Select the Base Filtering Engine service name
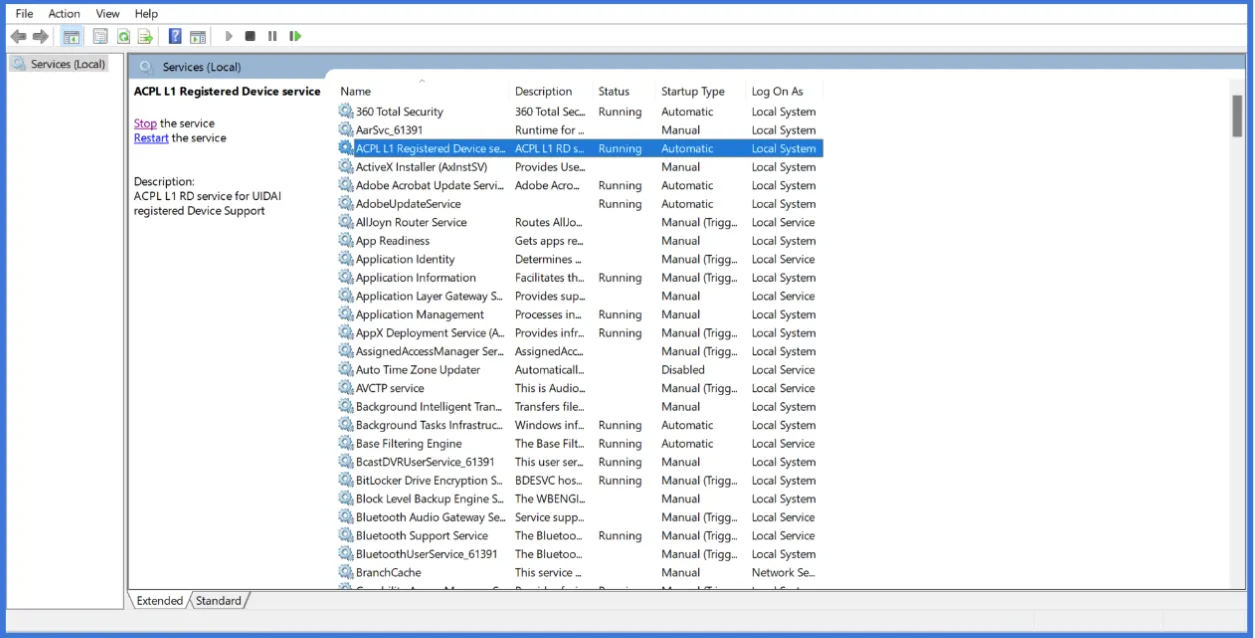1255x638 pixels. pyautogui.click(x=409, y=444)
